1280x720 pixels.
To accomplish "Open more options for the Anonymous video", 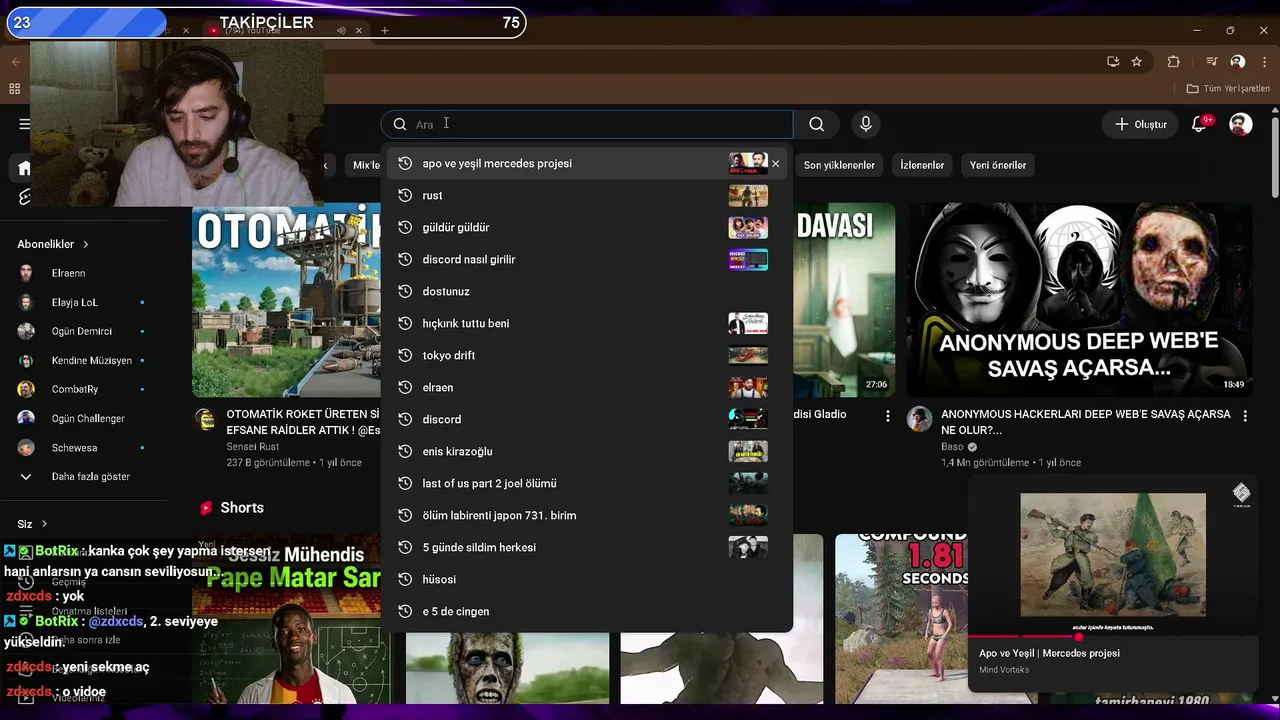I will click(1245, 416).
